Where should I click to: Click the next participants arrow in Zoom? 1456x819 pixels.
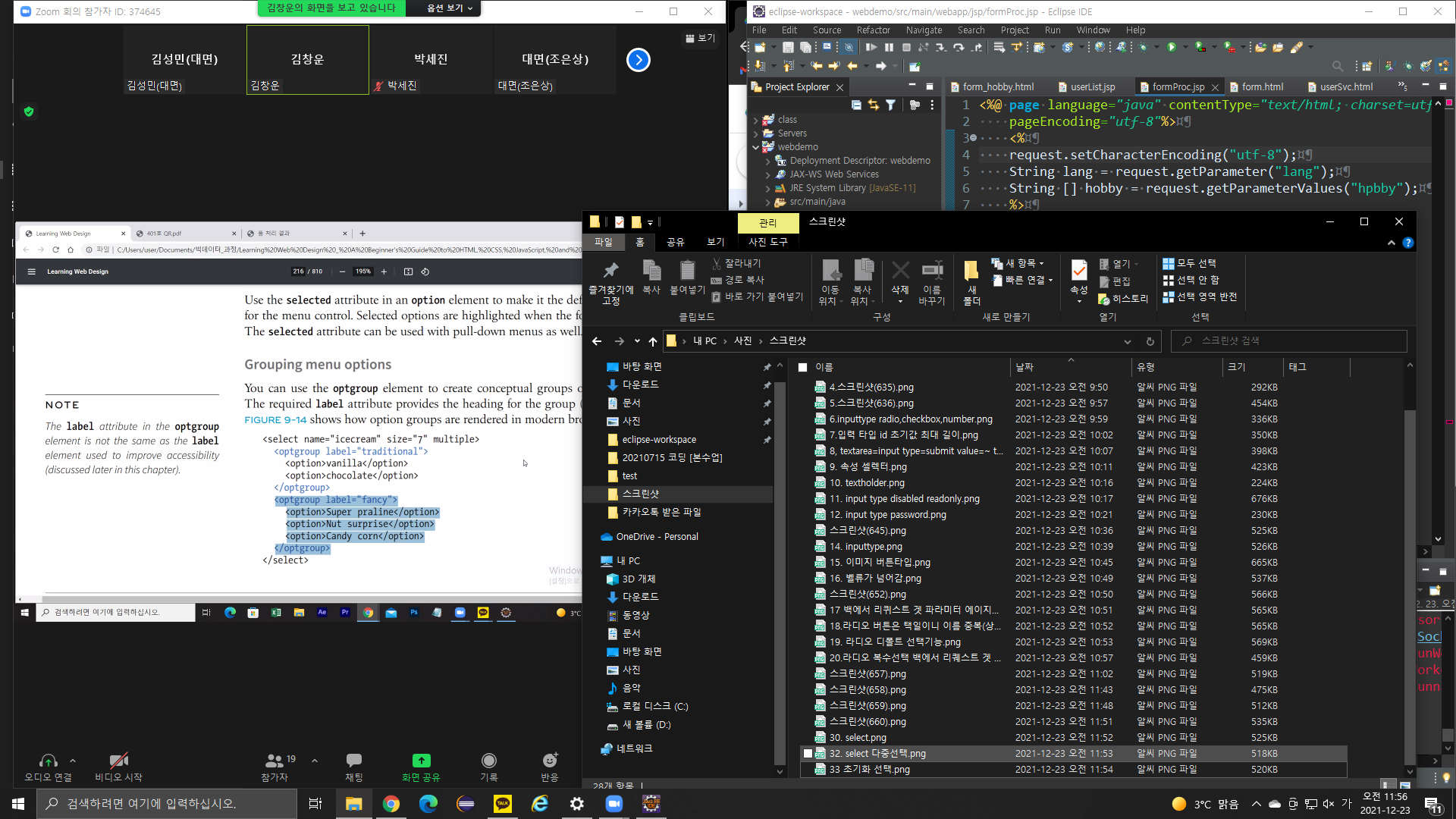(639, 60)
